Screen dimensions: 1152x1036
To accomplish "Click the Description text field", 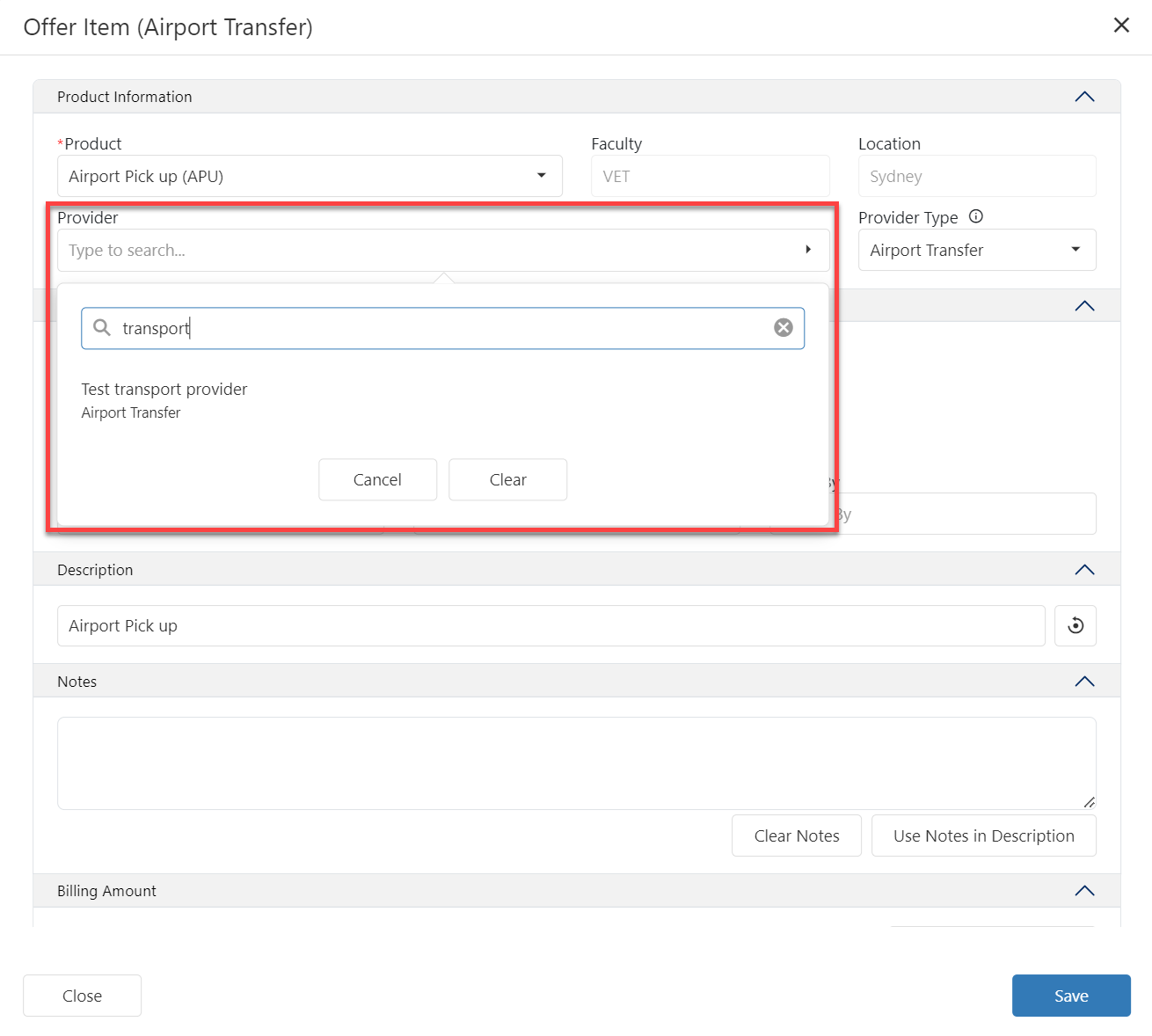I will pos(550,626).
